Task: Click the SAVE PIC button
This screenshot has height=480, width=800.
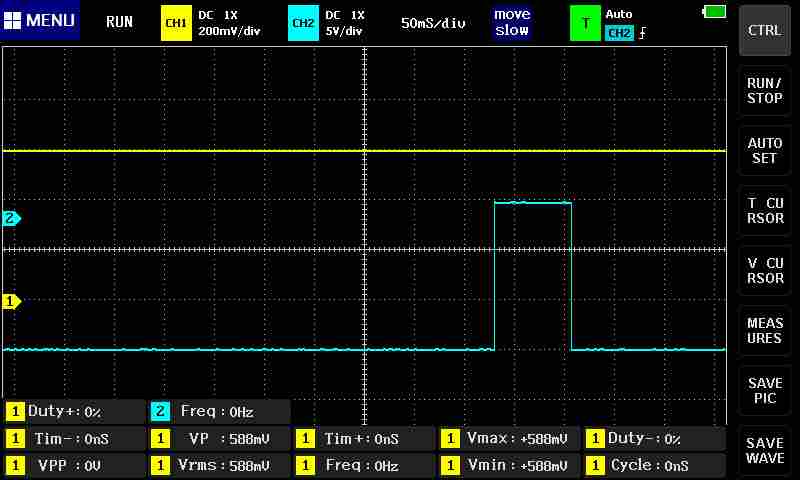Action: tap(765, 391)
